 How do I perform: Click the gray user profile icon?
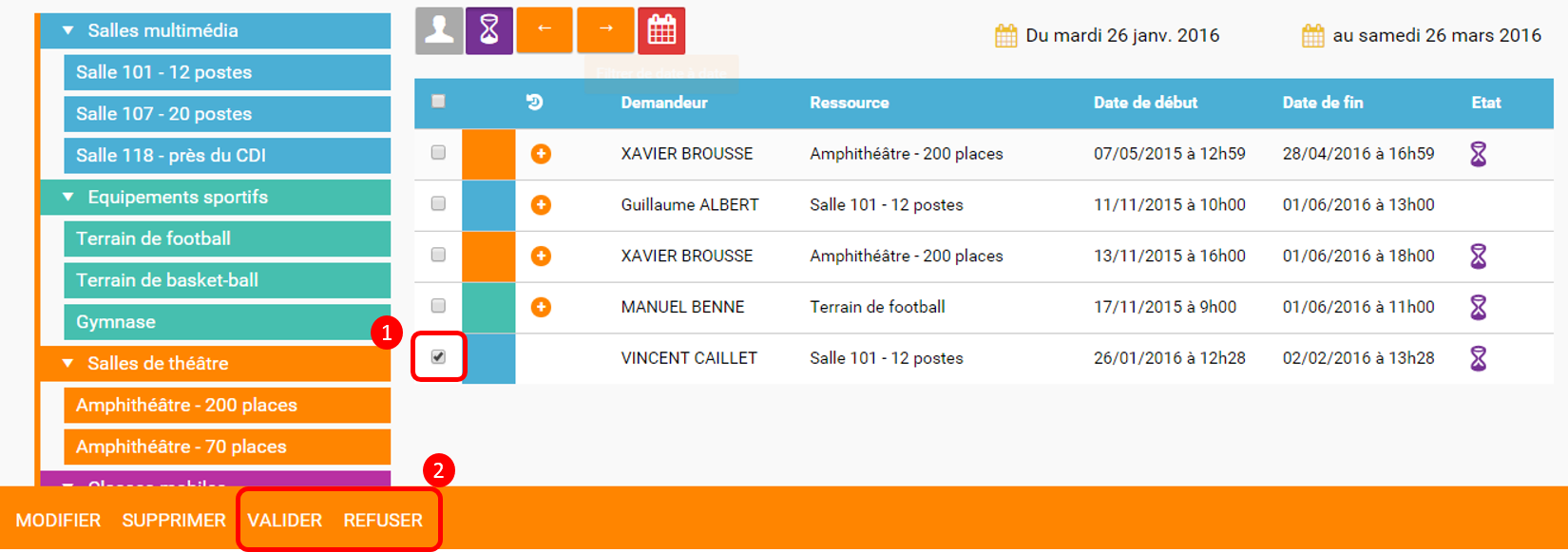439,30
